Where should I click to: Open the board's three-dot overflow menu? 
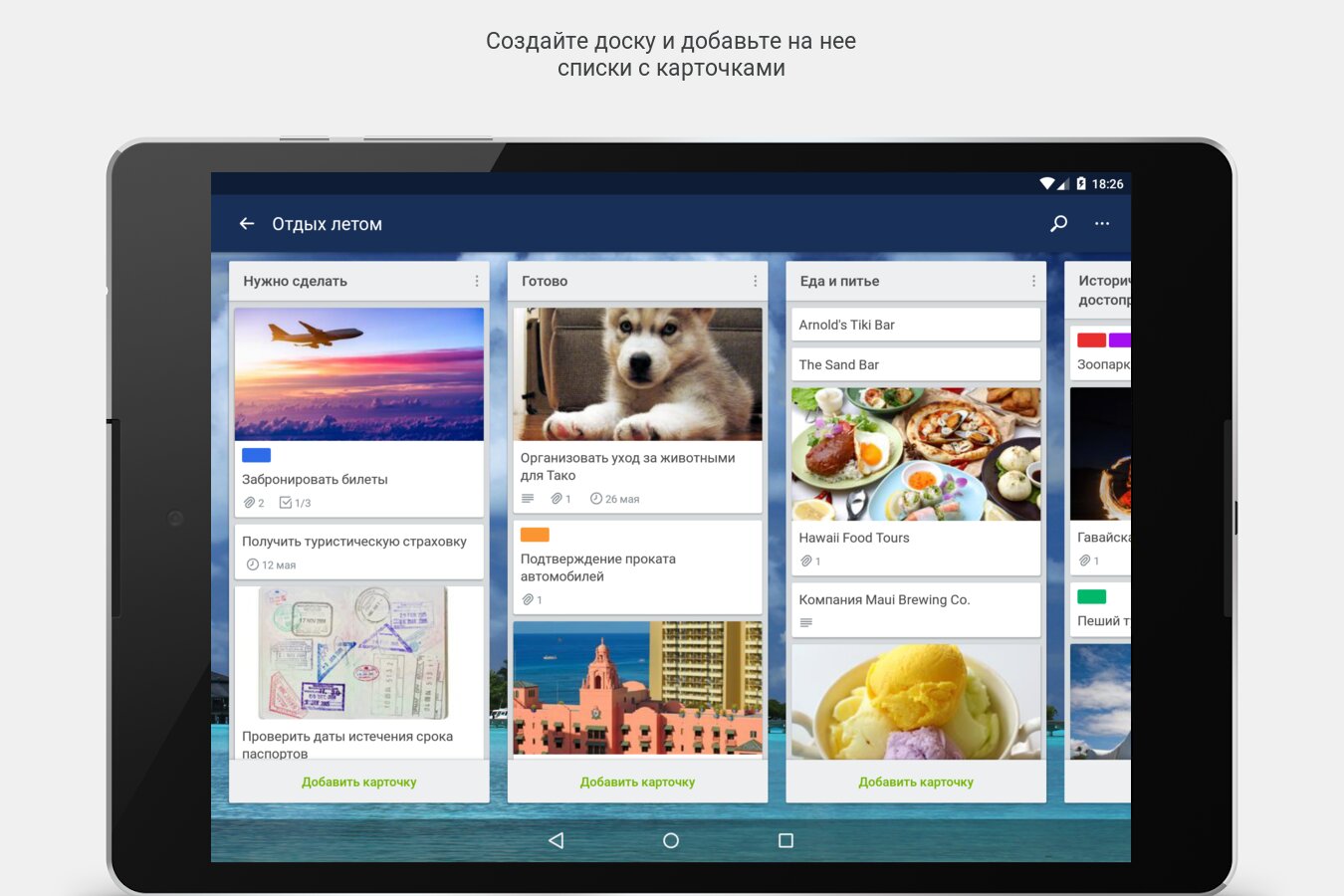pos(1102,224)
